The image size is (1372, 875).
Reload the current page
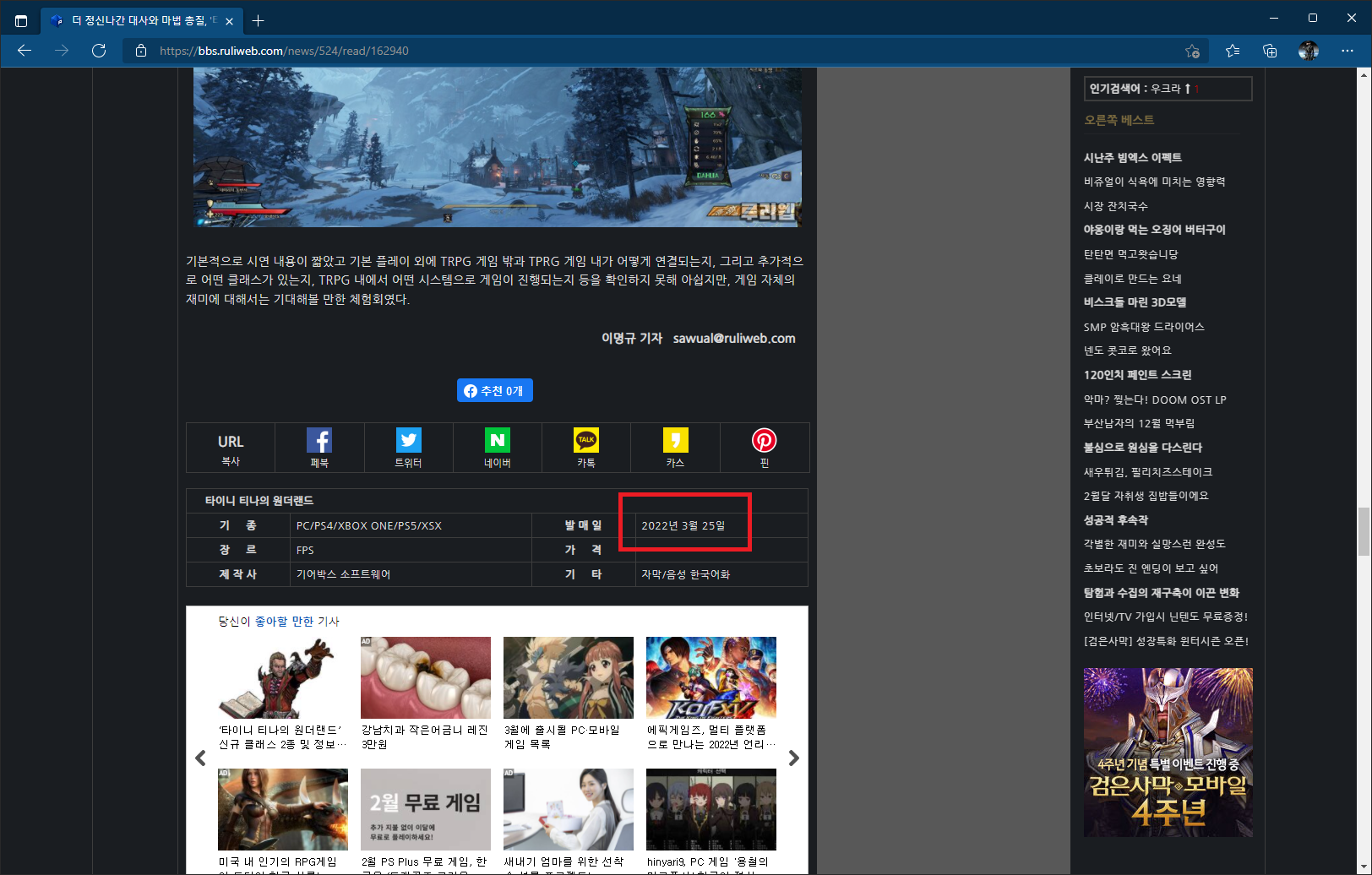[x=99, y=51]
